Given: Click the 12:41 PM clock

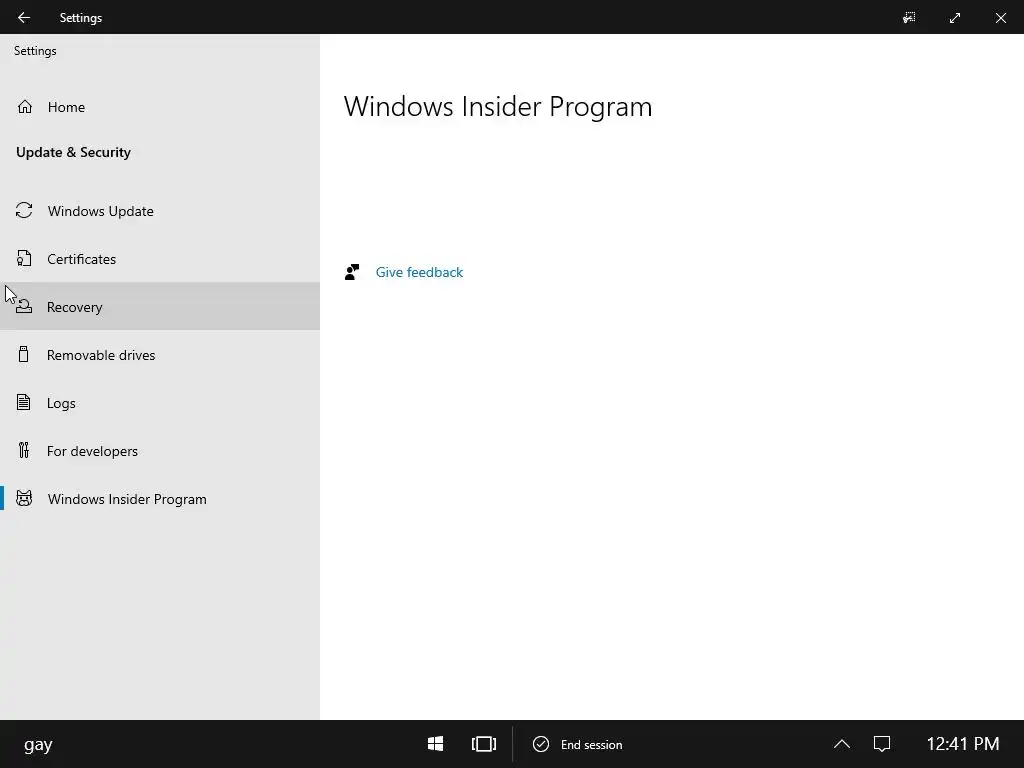Looking at the screenshot, I should pos(963,743).
